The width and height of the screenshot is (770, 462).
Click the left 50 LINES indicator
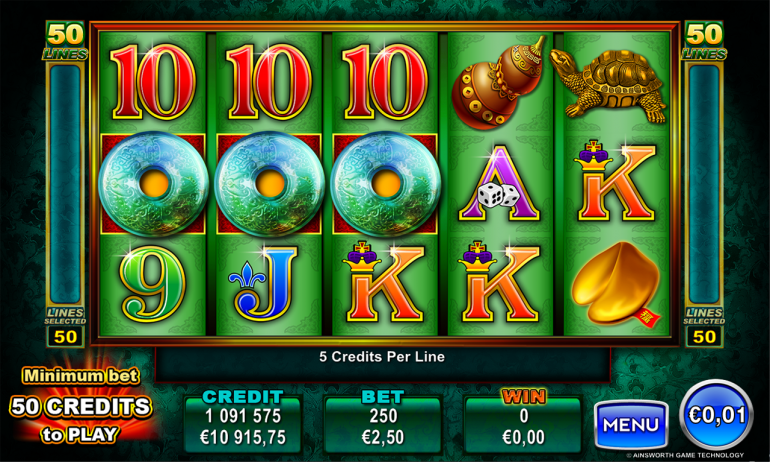(x=65, y=41)
